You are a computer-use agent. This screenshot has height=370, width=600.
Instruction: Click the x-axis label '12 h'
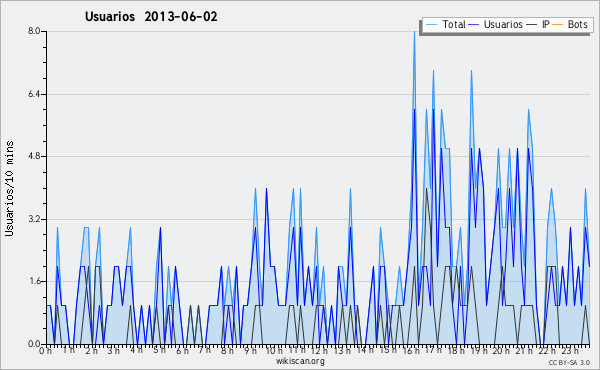click(x=320, y=351)
